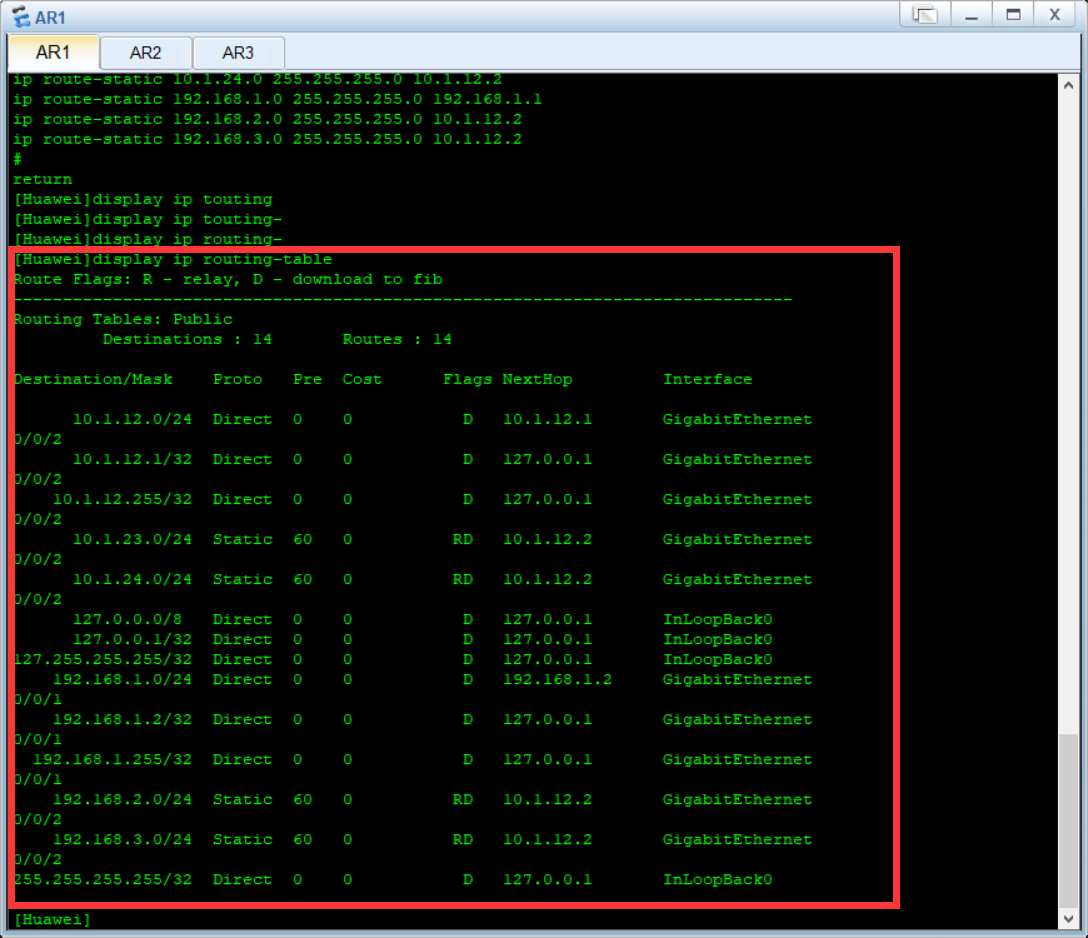The width and height of the screenshot is (1088, 938).
Task: Click the static route line for 192.168.1.0
Action: (x=278, y=99)
